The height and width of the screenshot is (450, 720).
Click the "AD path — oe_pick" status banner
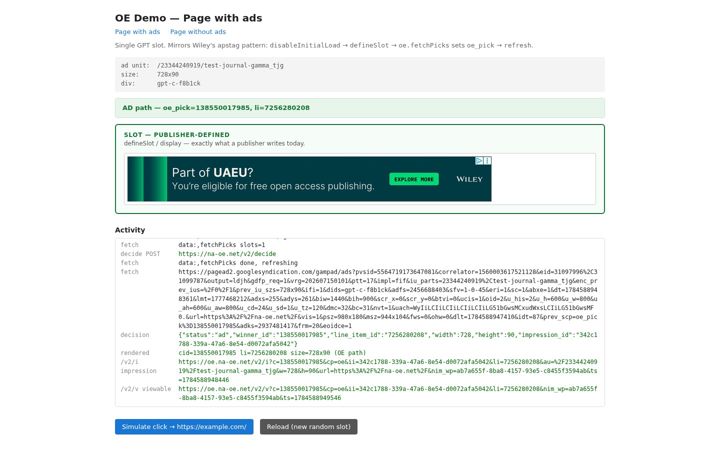coord(360,108)
